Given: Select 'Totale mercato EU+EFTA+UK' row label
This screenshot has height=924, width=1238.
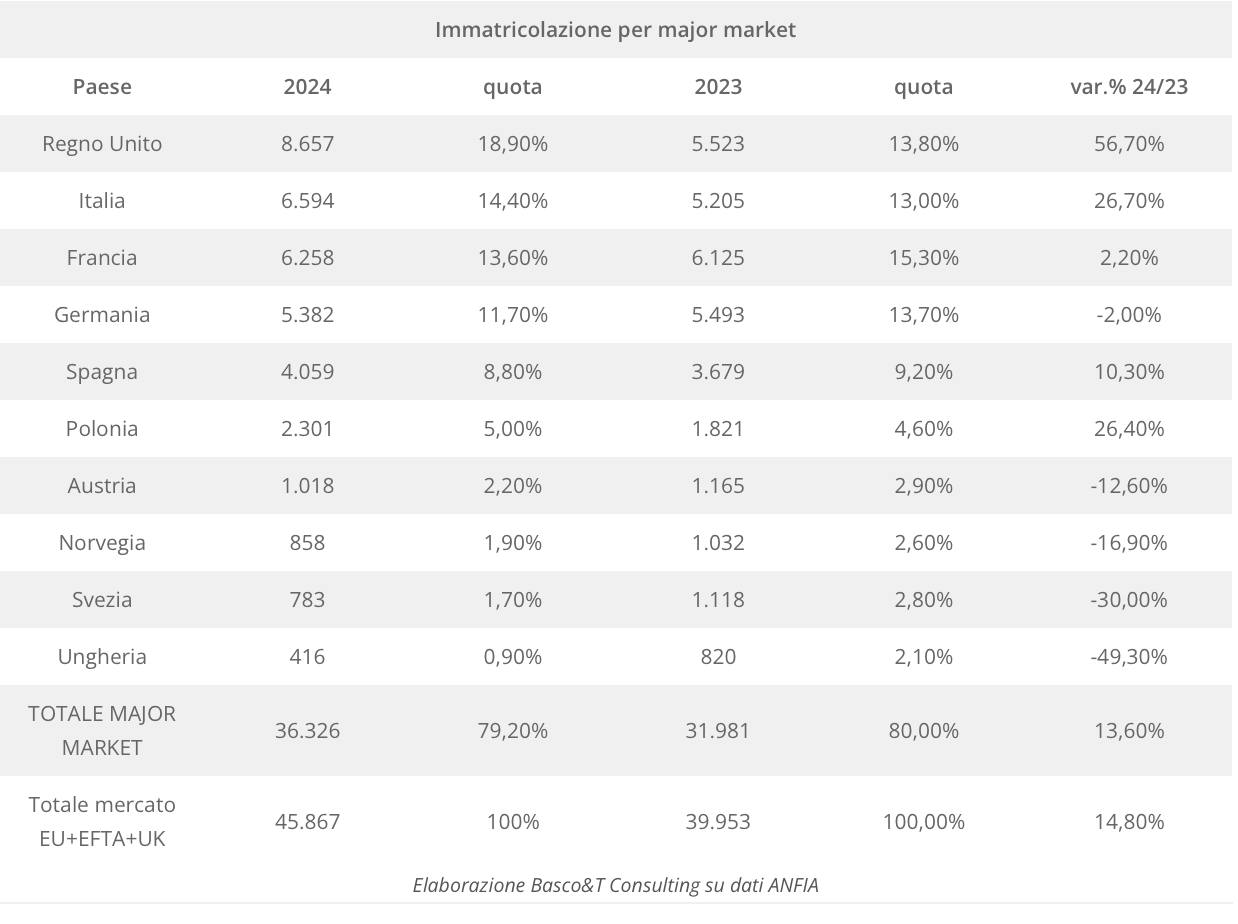Looking at the screenshot, I should 102,822.
